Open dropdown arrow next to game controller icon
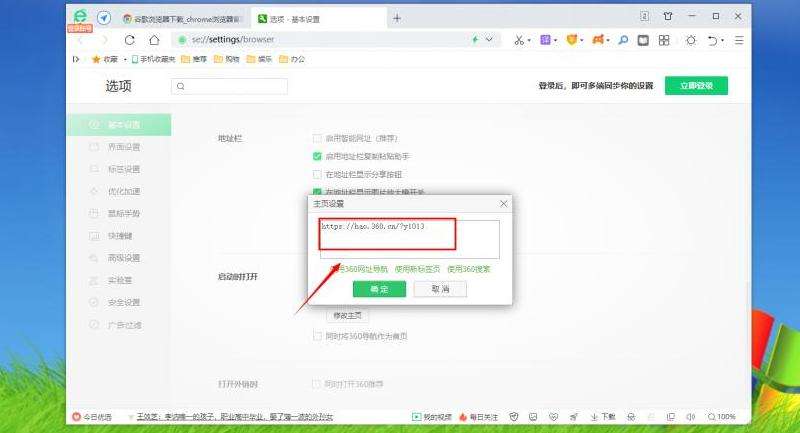800x433 pixels. point(608,40)
